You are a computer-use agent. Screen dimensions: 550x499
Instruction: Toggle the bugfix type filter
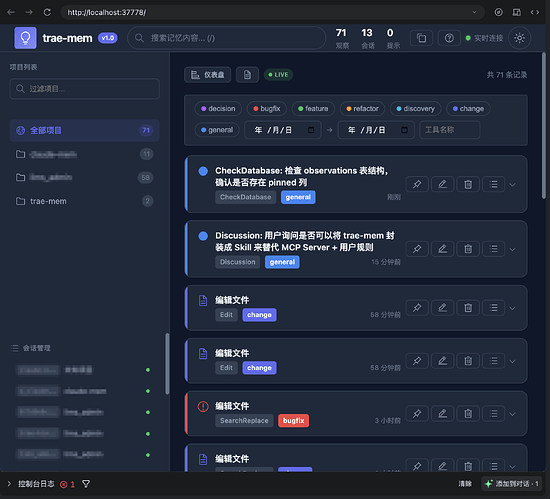(267, 109)
